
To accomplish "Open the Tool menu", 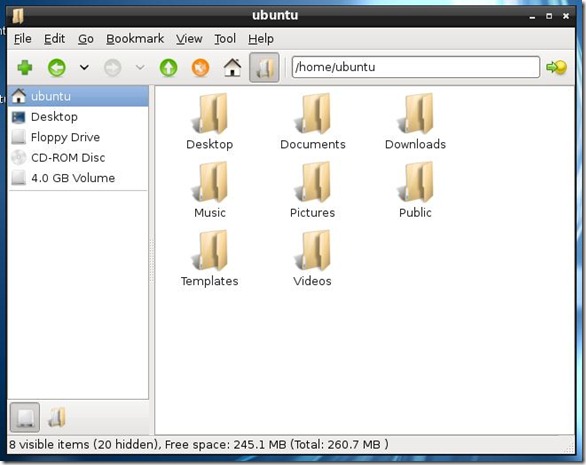I will pyautogui.click(x=225, y=39).
